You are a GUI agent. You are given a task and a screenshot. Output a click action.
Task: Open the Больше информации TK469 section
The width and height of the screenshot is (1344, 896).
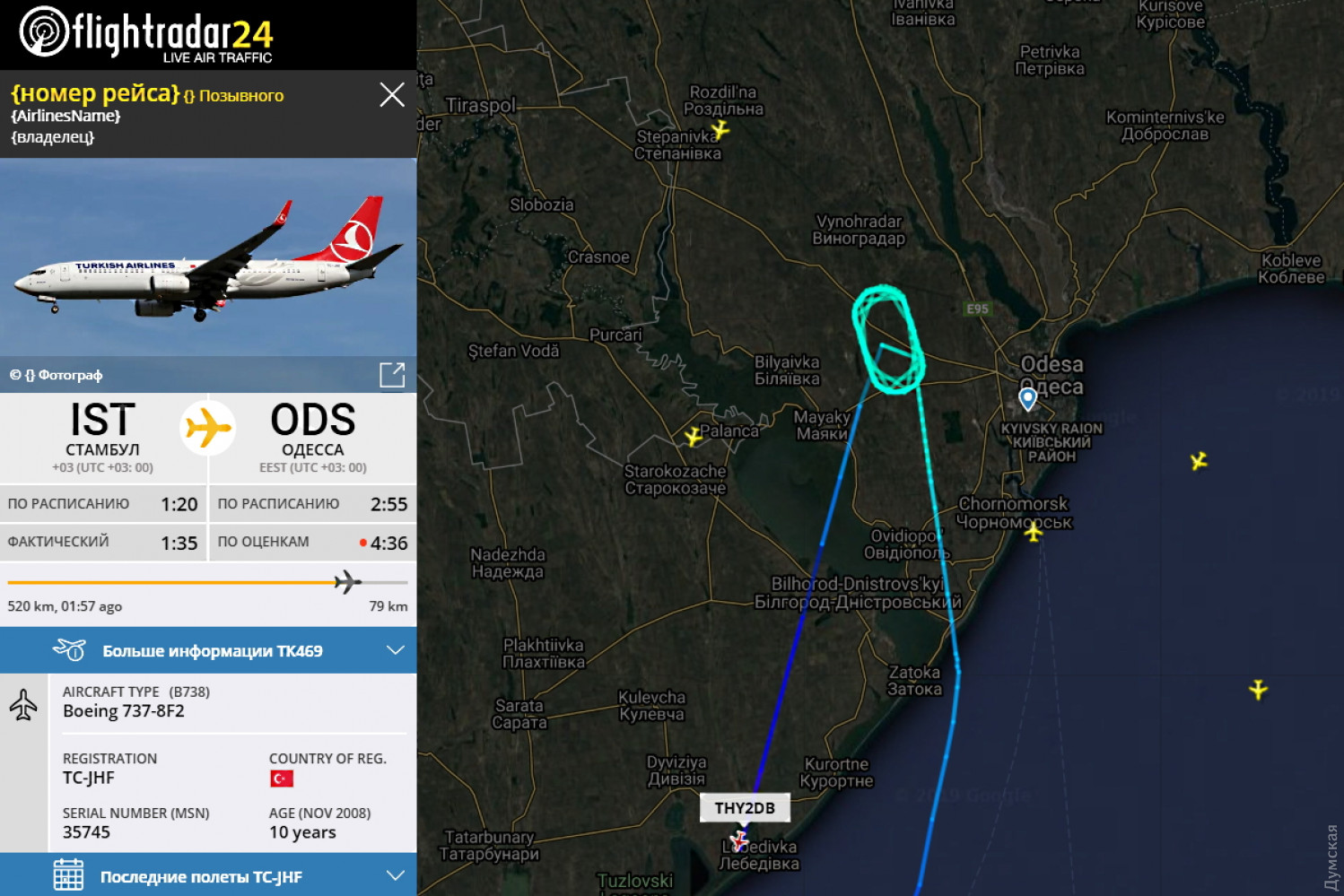[208, 650]
